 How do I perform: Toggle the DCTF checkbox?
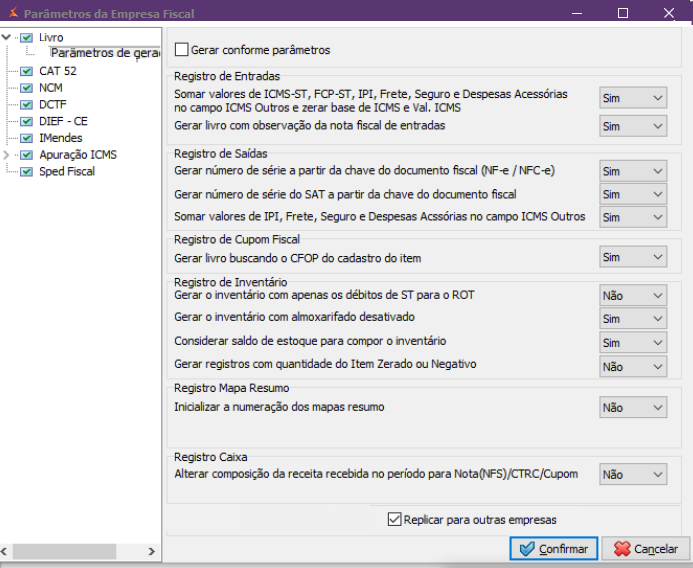(x=27, y=105)
